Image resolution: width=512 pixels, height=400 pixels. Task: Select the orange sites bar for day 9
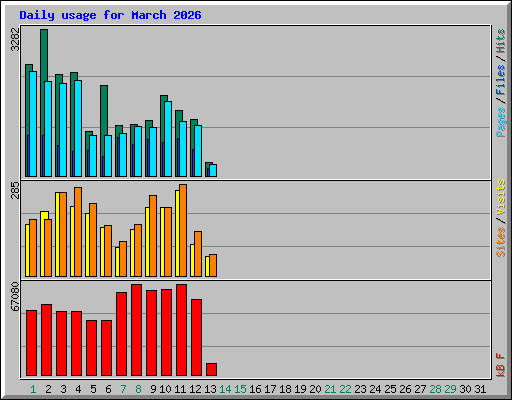(153, 236)
